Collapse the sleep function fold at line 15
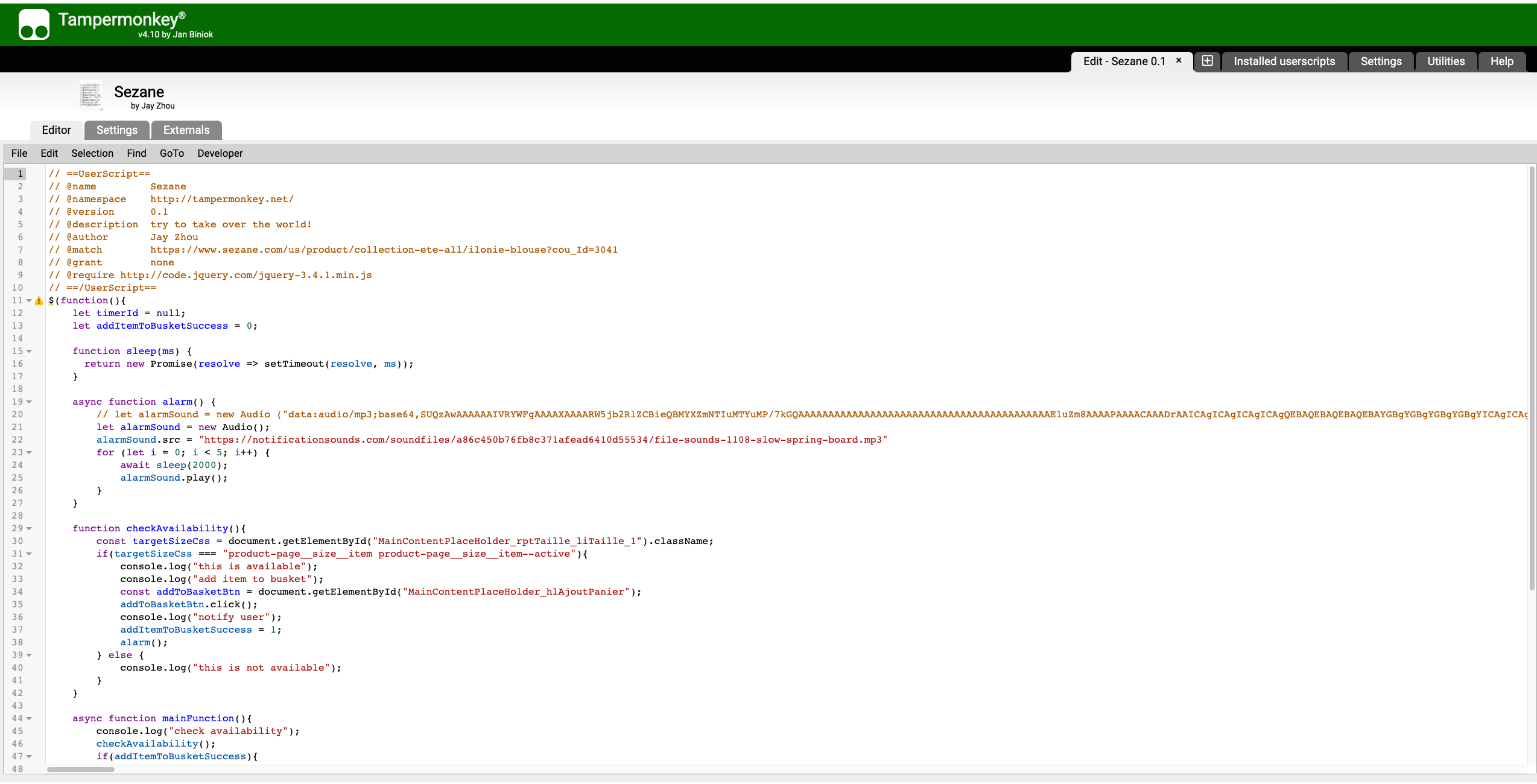The image size is (1537, 784). click(29, 351)
